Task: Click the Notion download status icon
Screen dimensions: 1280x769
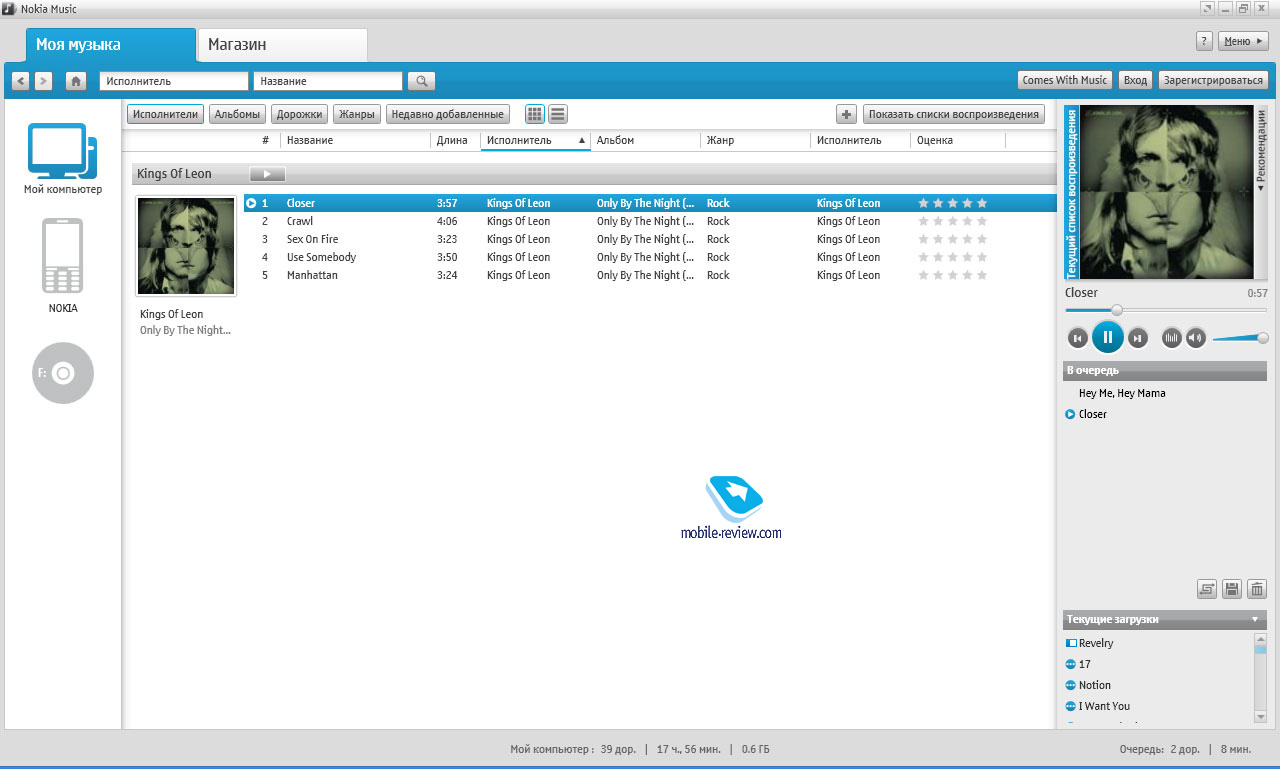Action: [x=1071, y=685]
